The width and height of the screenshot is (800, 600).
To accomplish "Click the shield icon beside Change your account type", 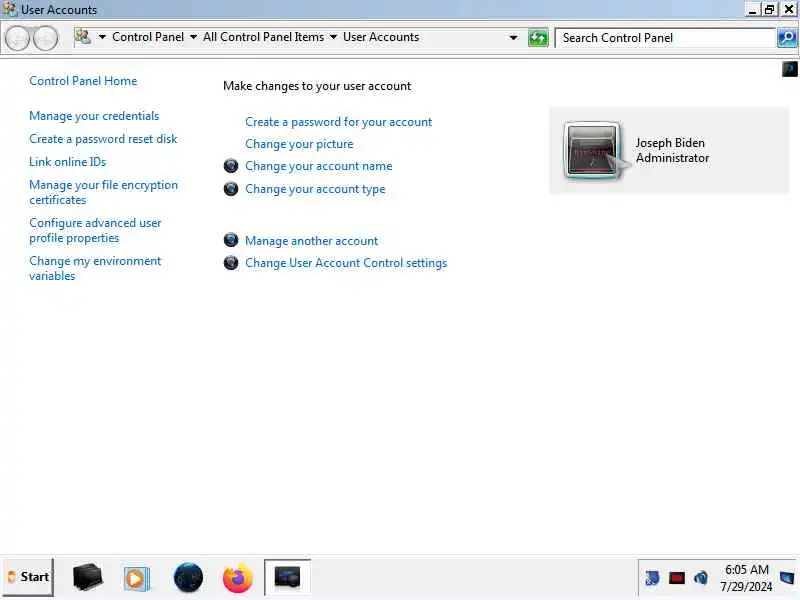I will click(x=231, y=189).
